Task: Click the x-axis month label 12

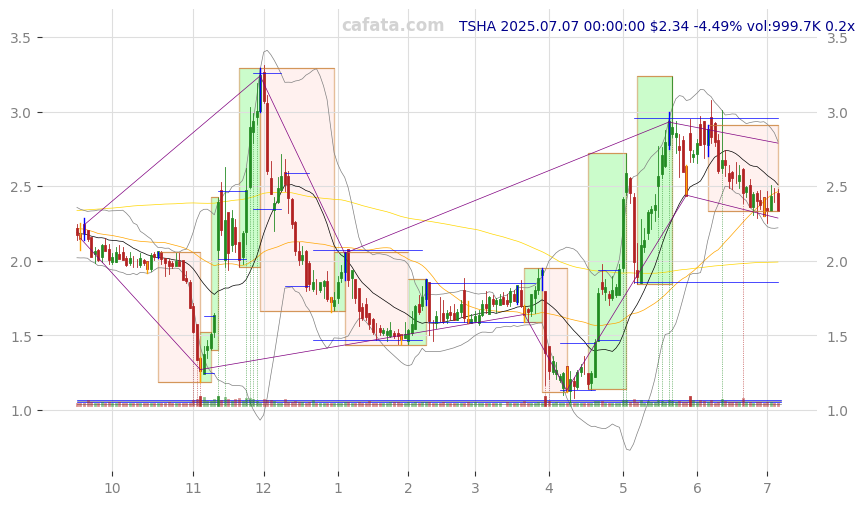Action: coord(264,488)
